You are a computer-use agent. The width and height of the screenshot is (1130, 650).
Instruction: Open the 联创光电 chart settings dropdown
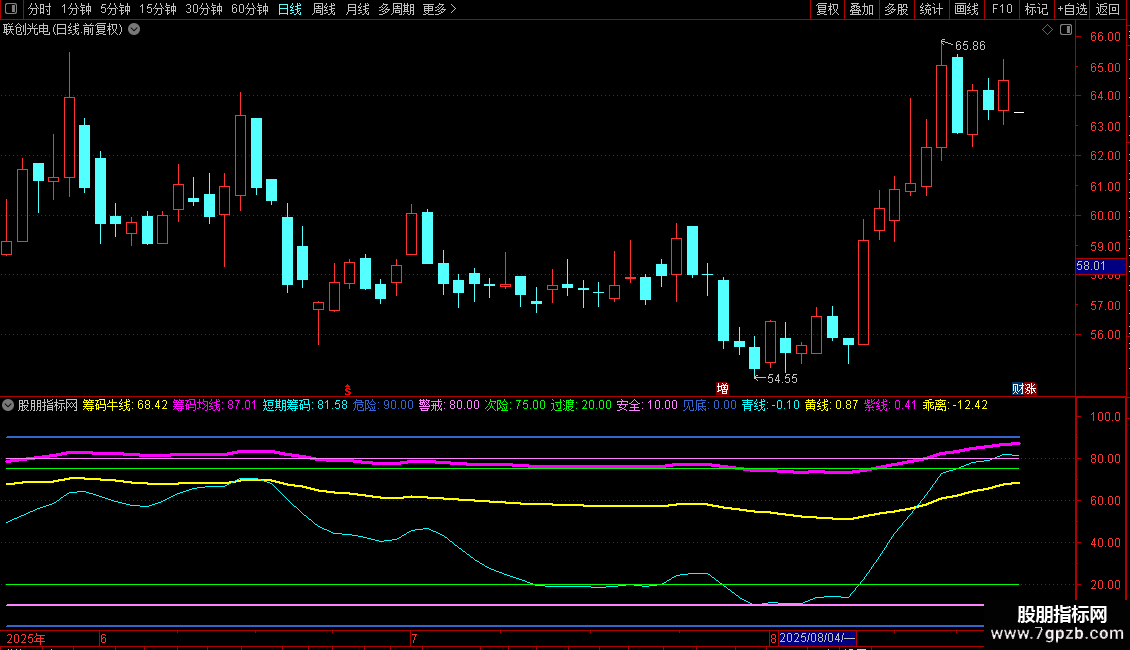point(134,29)
